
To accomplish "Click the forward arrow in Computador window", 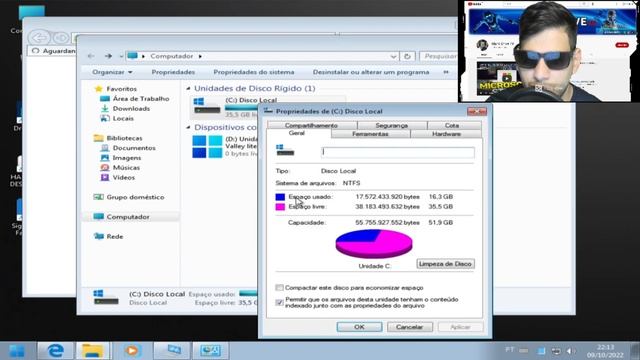I will tap(108, 56).
